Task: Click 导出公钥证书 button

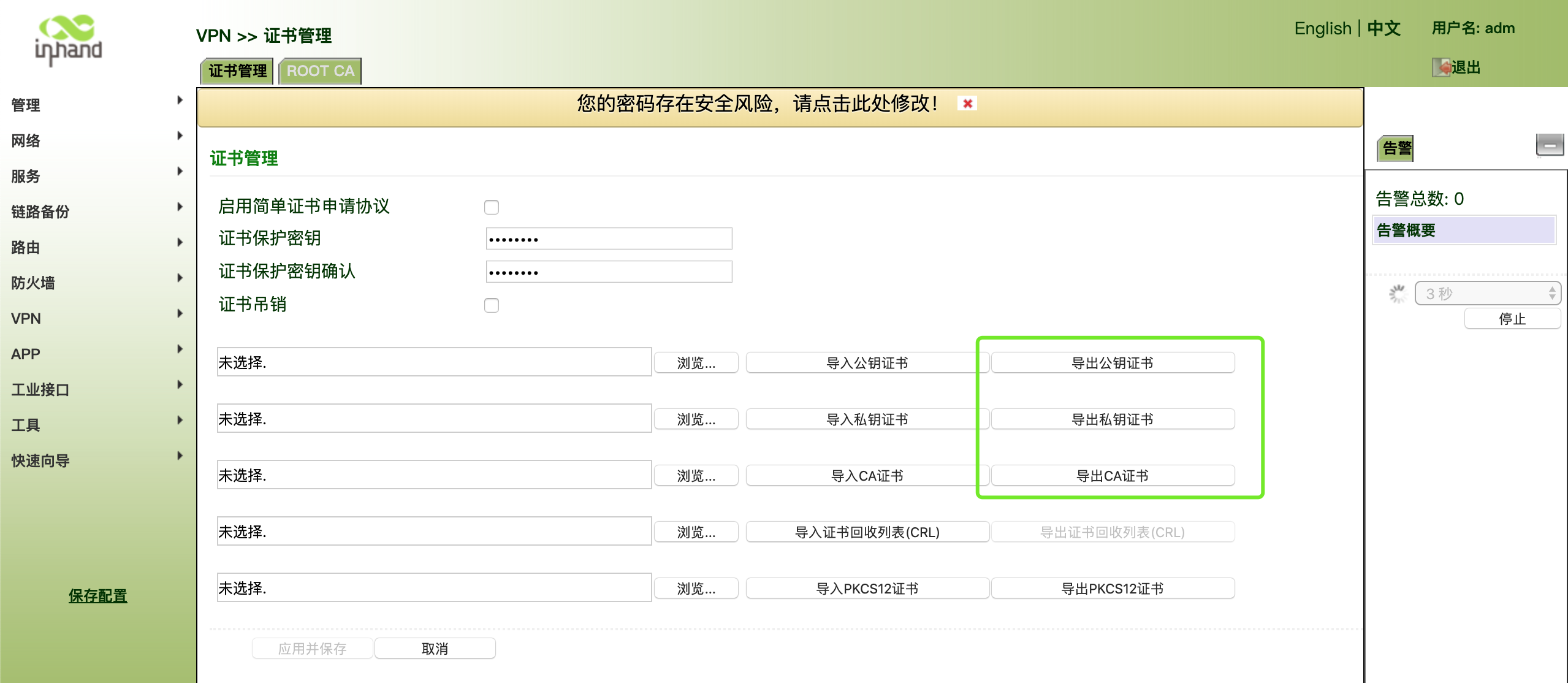Action: point(1112,363)
